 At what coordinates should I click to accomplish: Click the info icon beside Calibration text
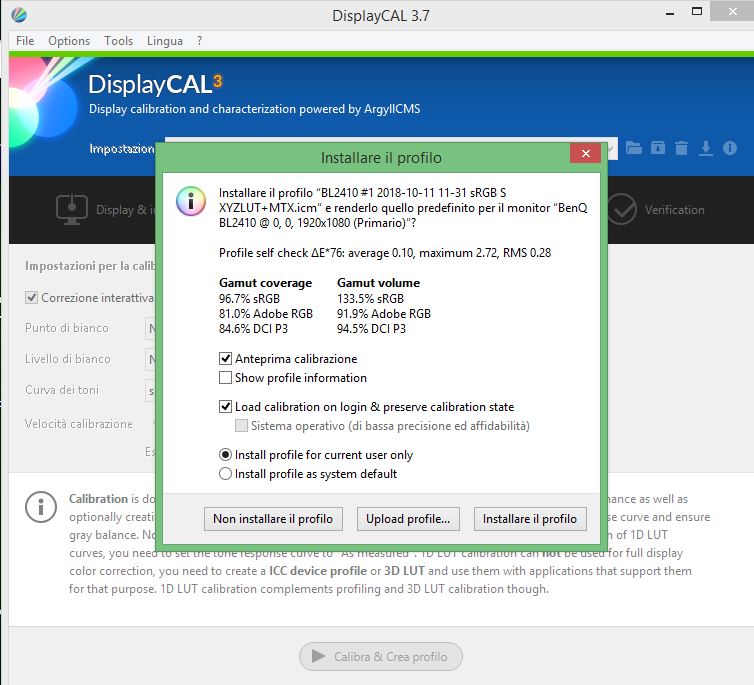click(x=41, y=507)
